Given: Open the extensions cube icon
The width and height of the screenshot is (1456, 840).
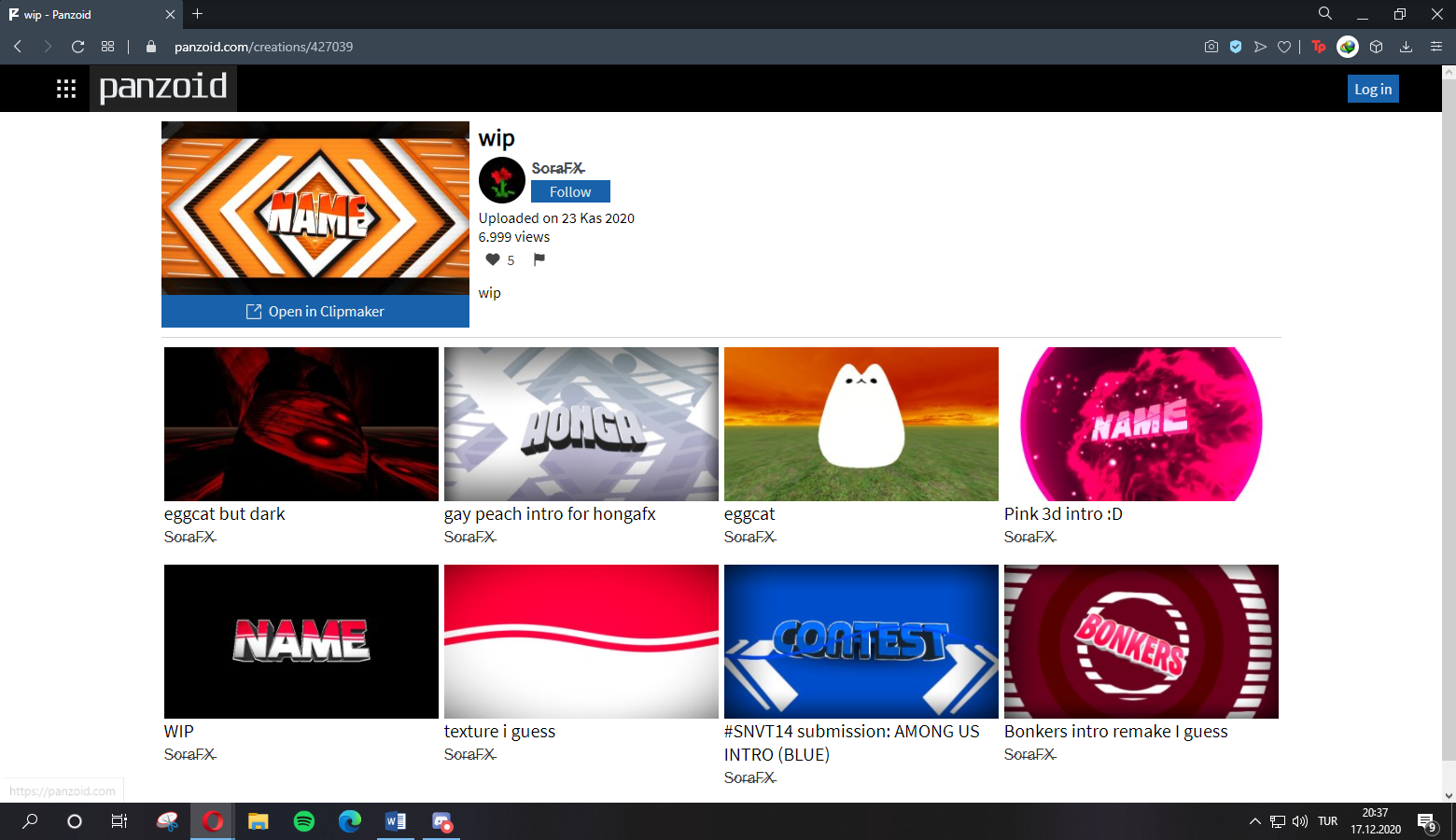Looking at the screenshot, I should click(1376, 47).
